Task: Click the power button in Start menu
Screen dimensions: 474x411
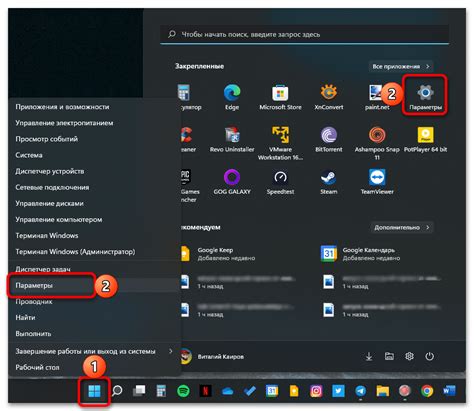Action: tap(429, 356)
